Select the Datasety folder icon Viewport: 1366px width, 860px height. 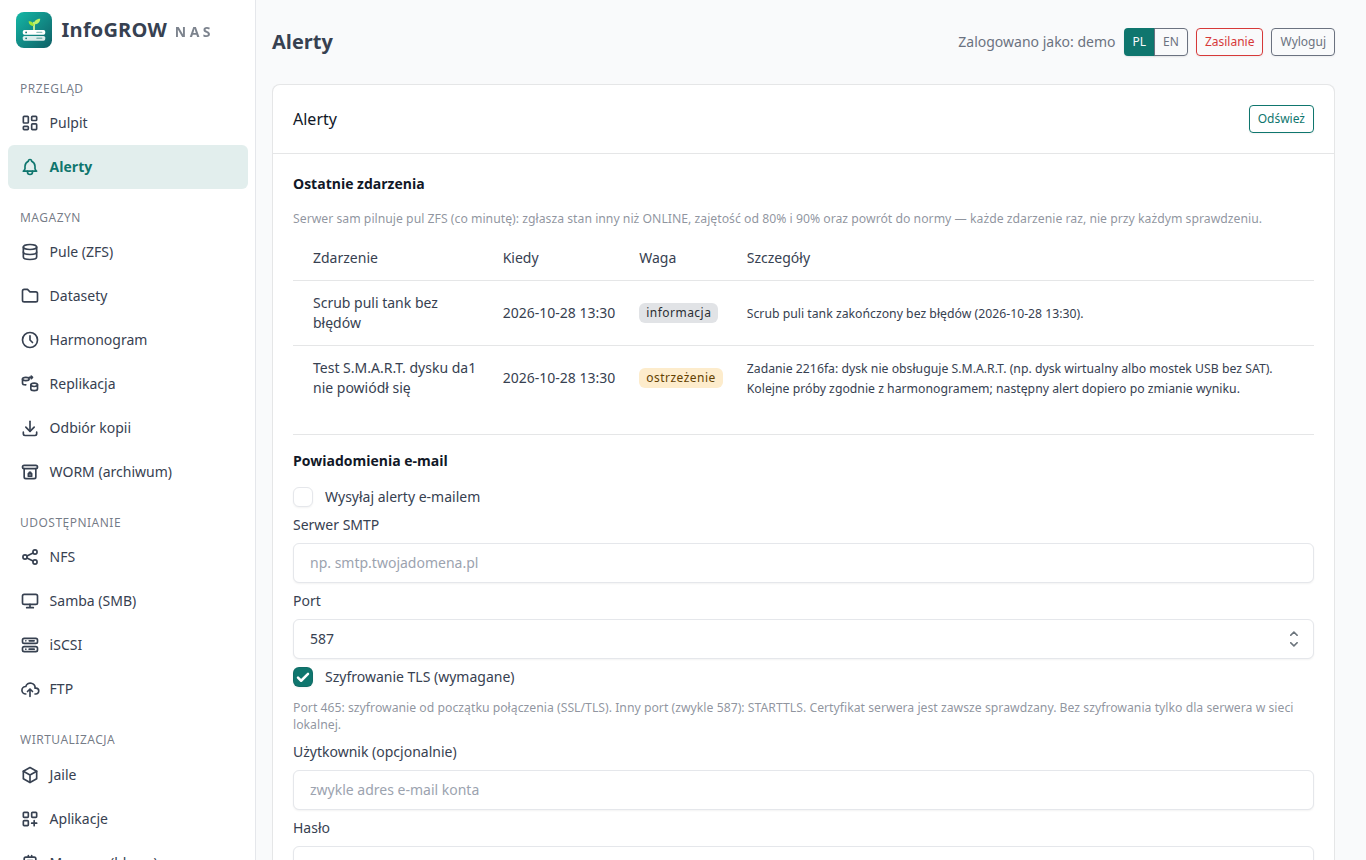click(30, 296)
